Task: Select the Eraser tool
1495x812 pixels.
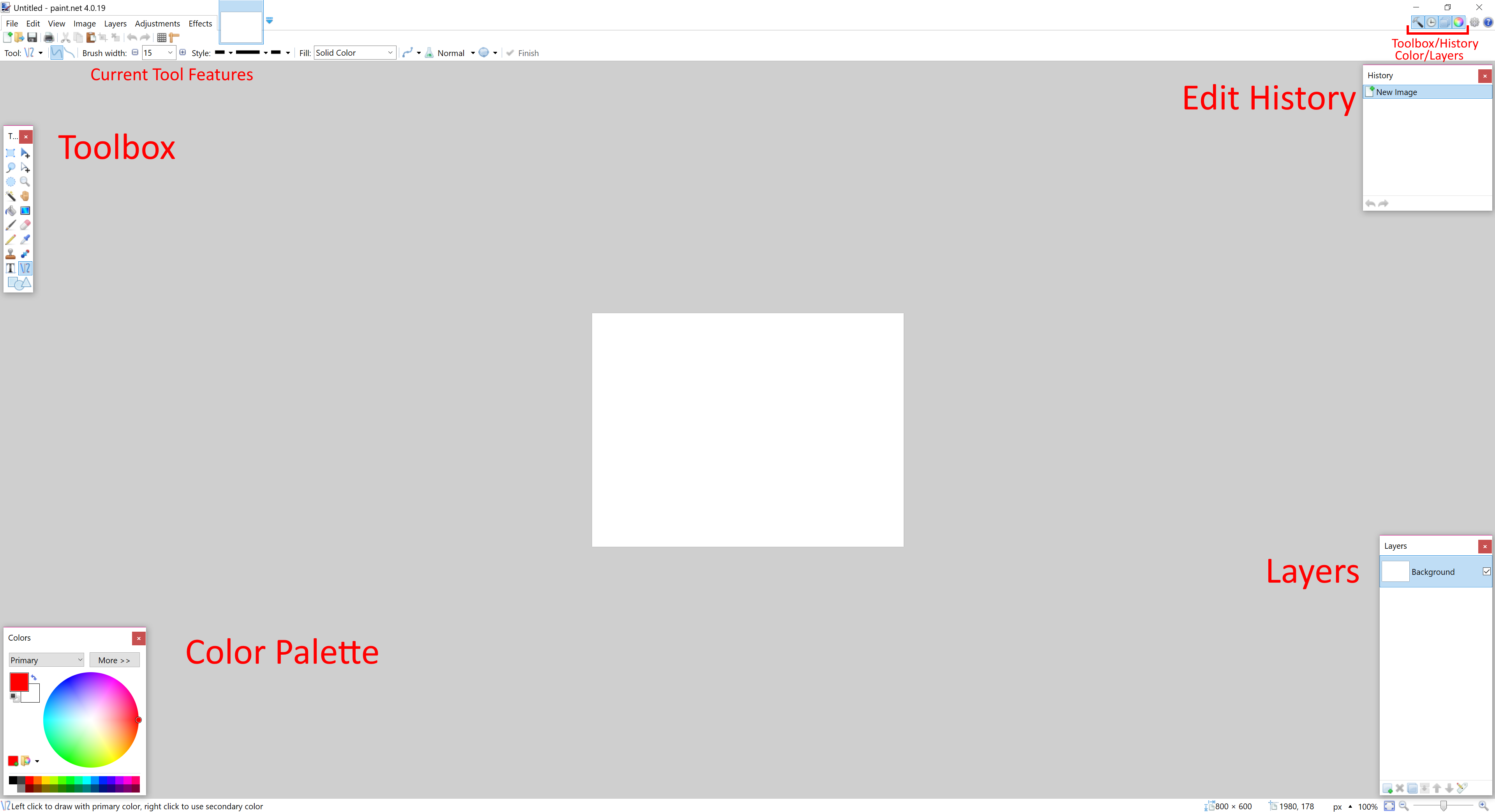Action: pyautogui.click(x=25, y=225)
